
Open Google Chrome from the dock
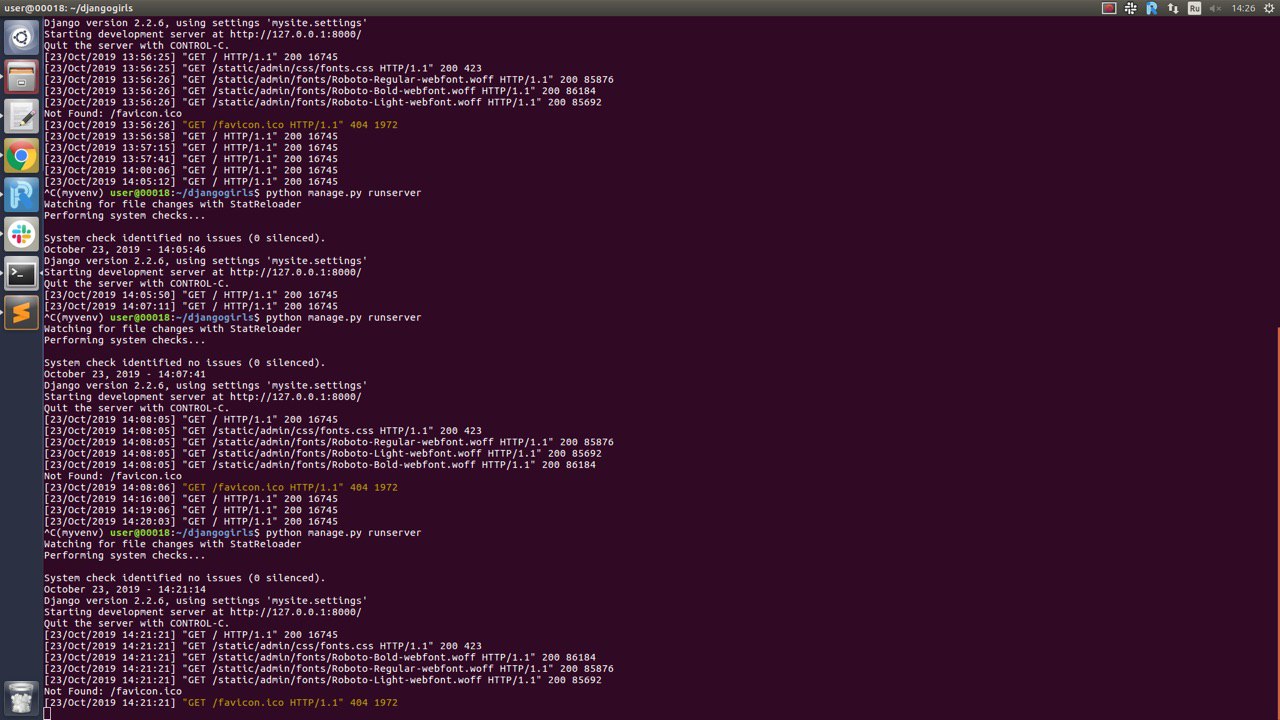(21, 156)
